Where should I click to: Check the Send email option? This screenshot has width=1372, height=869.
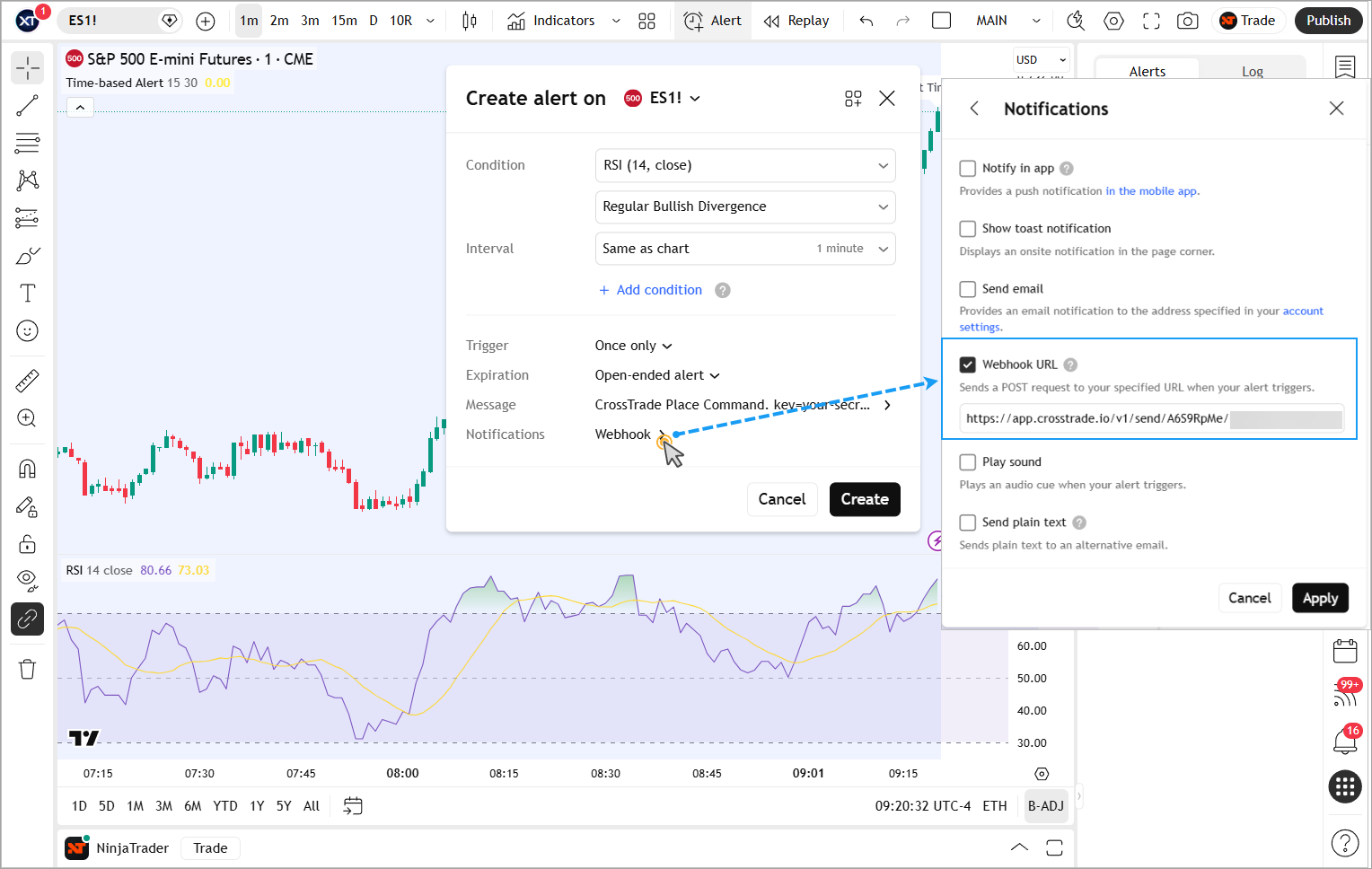(x=968, y=289)
